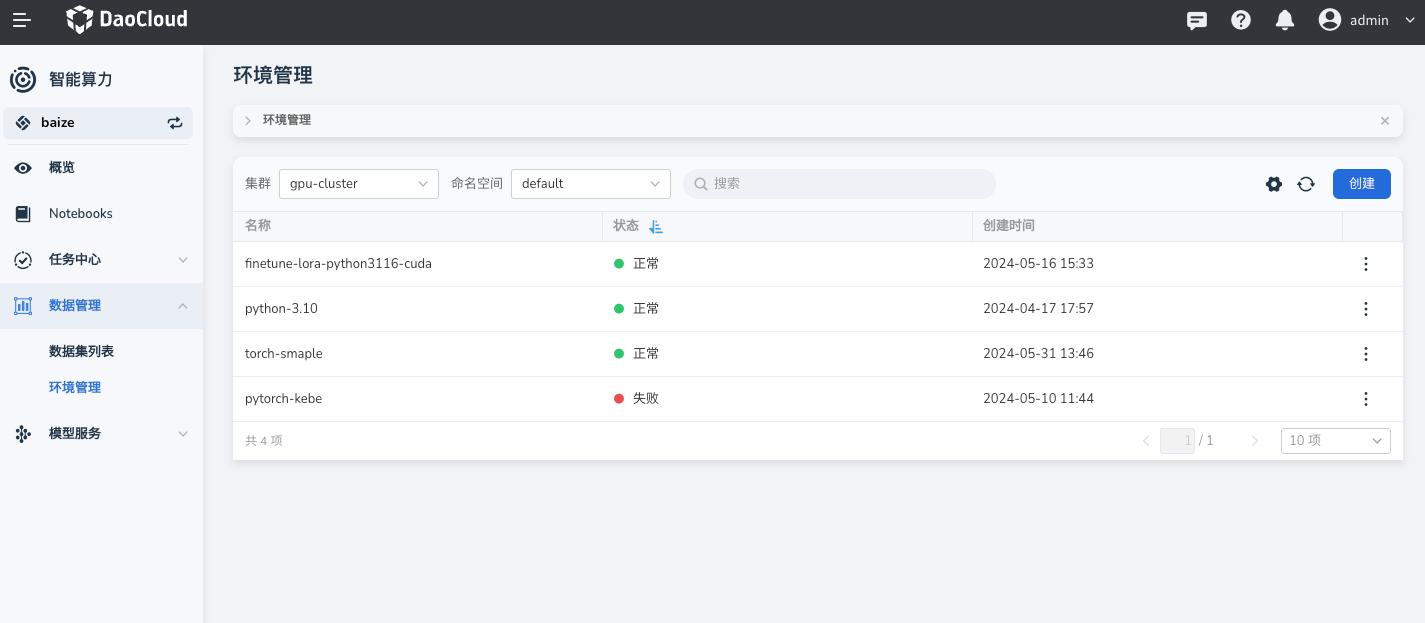
Task: Open the python-3.10 environment entry
Action: click(x=281, y=309)
